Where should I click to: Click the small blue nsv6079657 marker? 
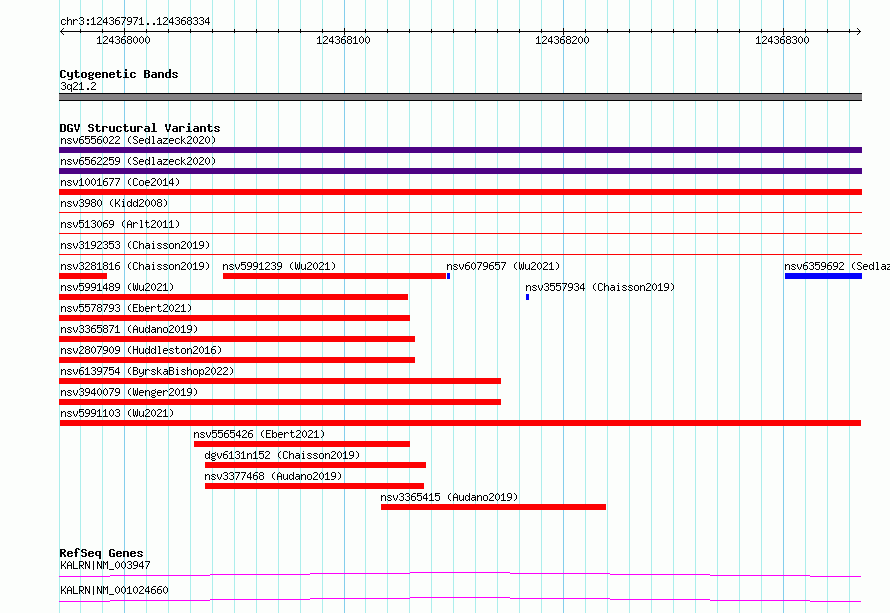point(448,276)
